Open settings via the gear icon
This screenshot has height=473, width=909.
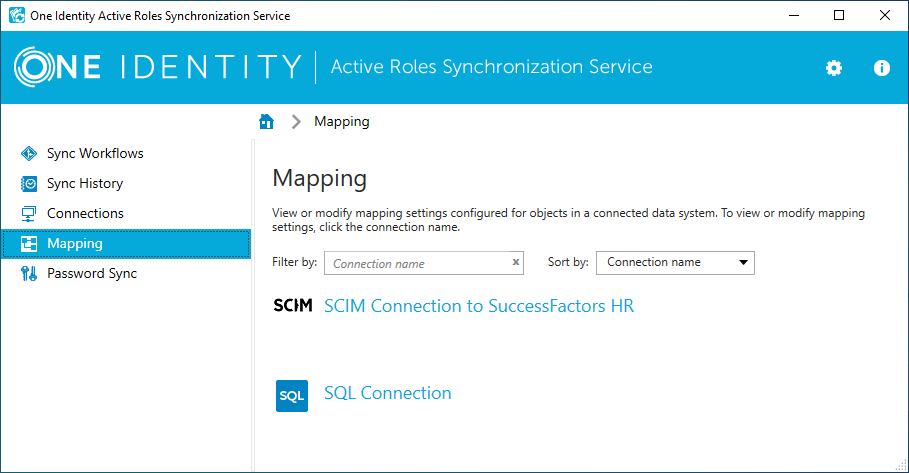point(834,68)
